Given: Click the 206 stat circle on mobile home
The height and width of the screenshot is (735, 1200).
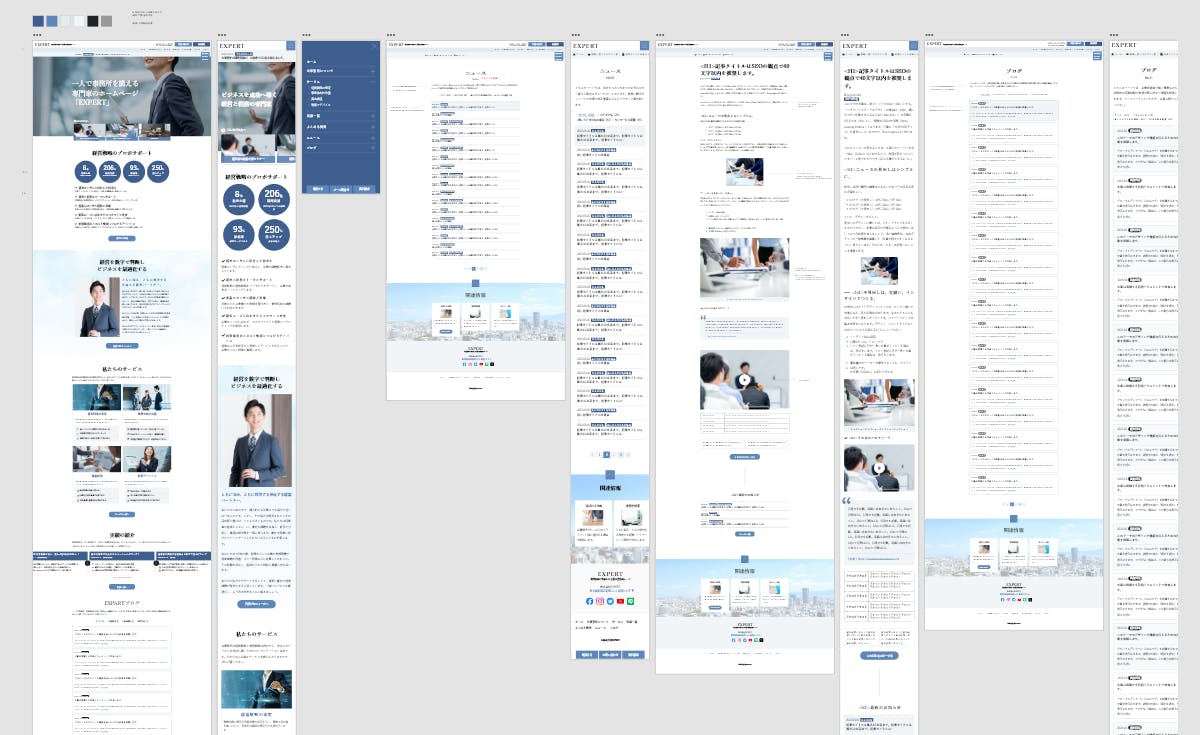Looking at the screenshot, I should pos(274,199).
